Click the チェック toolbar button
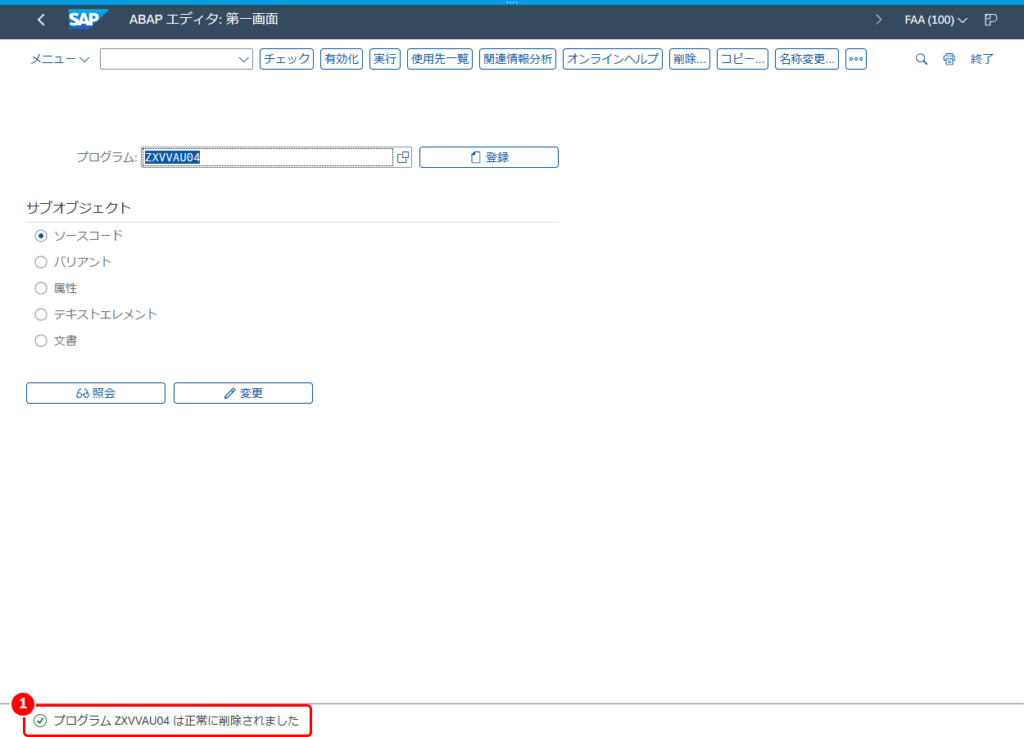This screenshot has width=1024, height=737. pyautogui.click(x=287, y=59)
